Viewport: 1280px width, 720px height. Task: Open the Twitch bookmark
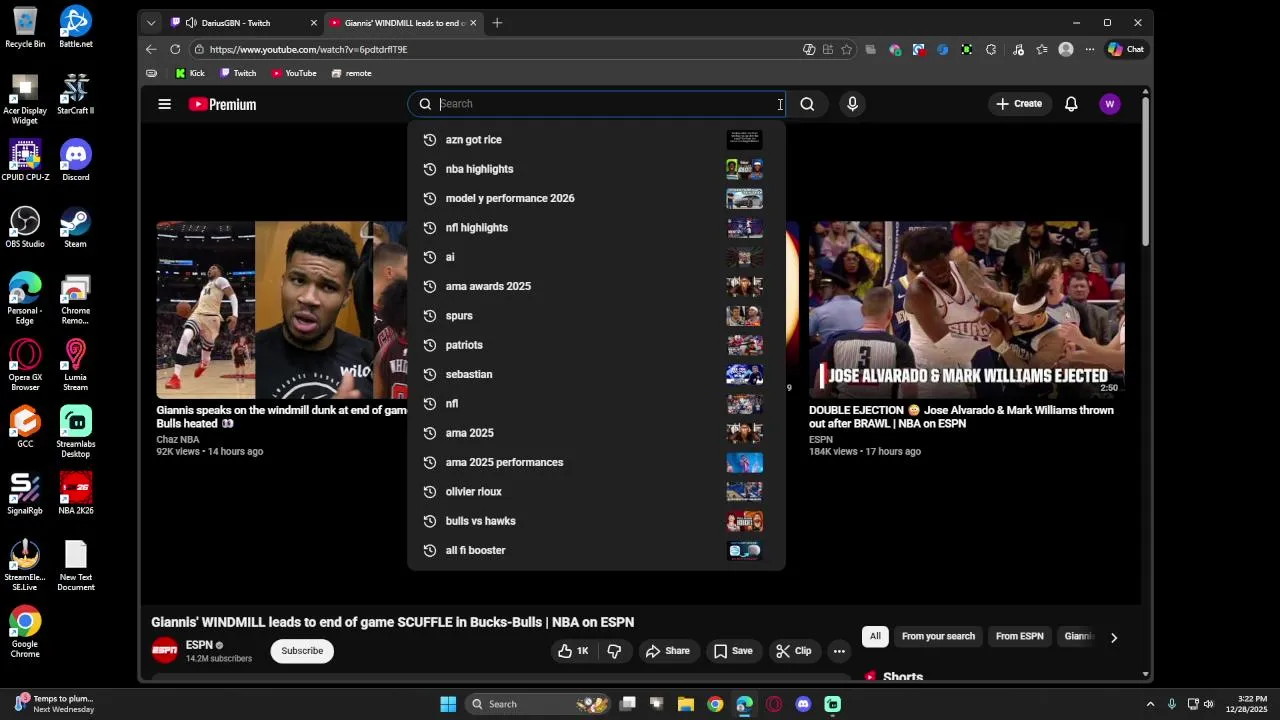(x=238, y=73)
